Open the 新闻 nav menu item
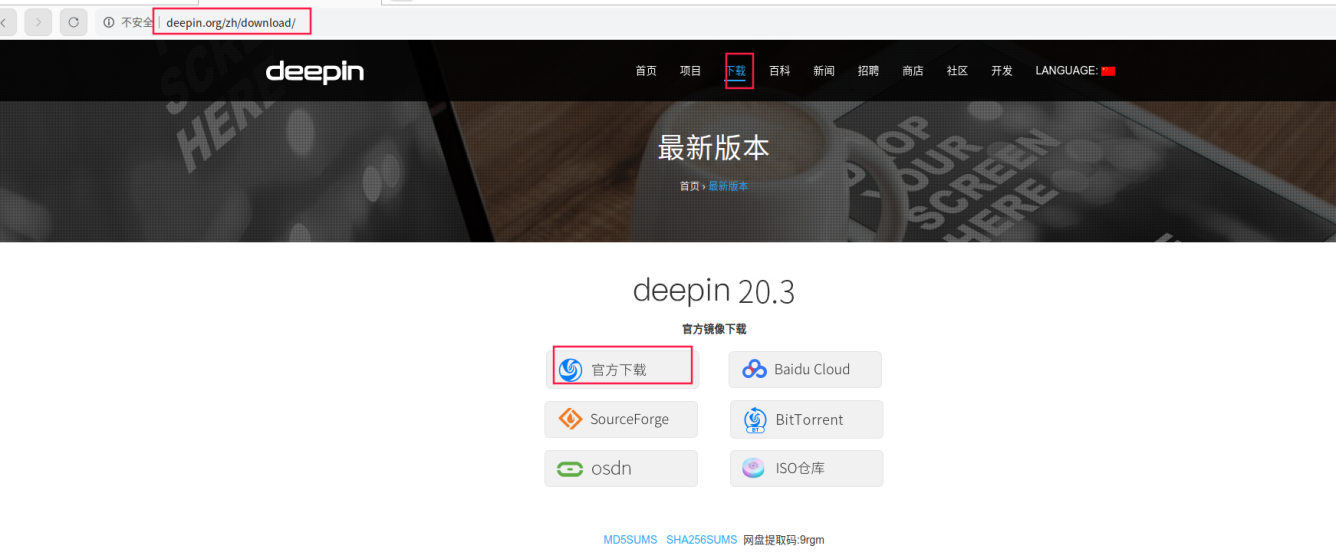This screenshot has width=1336, height=559. 824,71
